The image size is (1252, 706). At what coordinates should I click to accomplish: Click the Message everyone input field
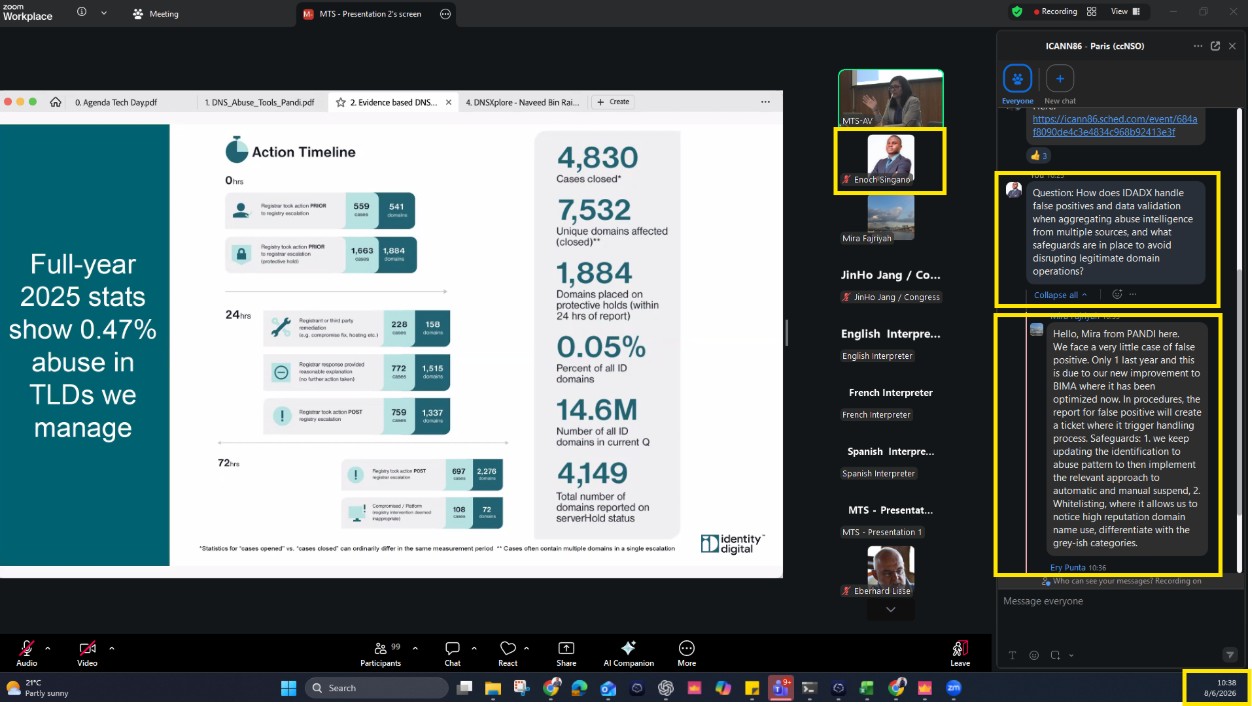pyautogui.click(x=1121, y=601)
